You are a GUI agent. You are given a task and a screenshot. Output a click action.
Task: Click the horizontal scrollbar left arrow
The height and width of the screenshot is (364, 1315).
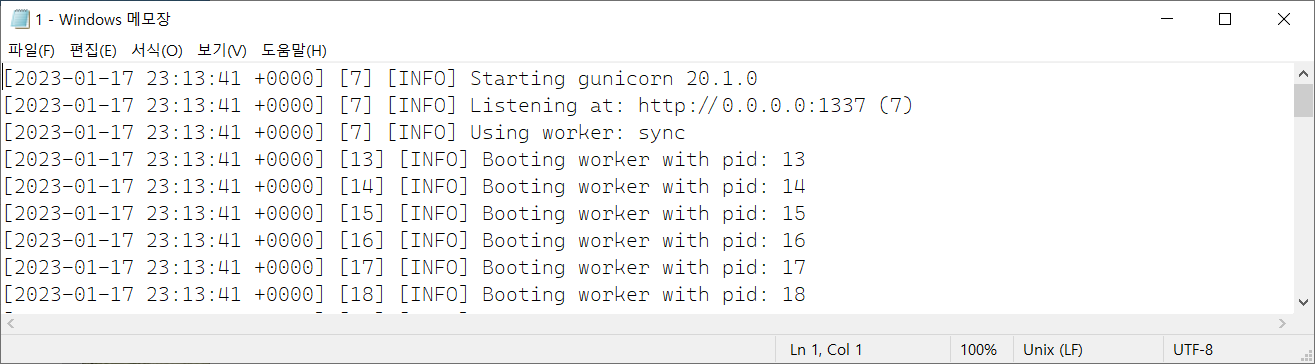coord(10,323)
